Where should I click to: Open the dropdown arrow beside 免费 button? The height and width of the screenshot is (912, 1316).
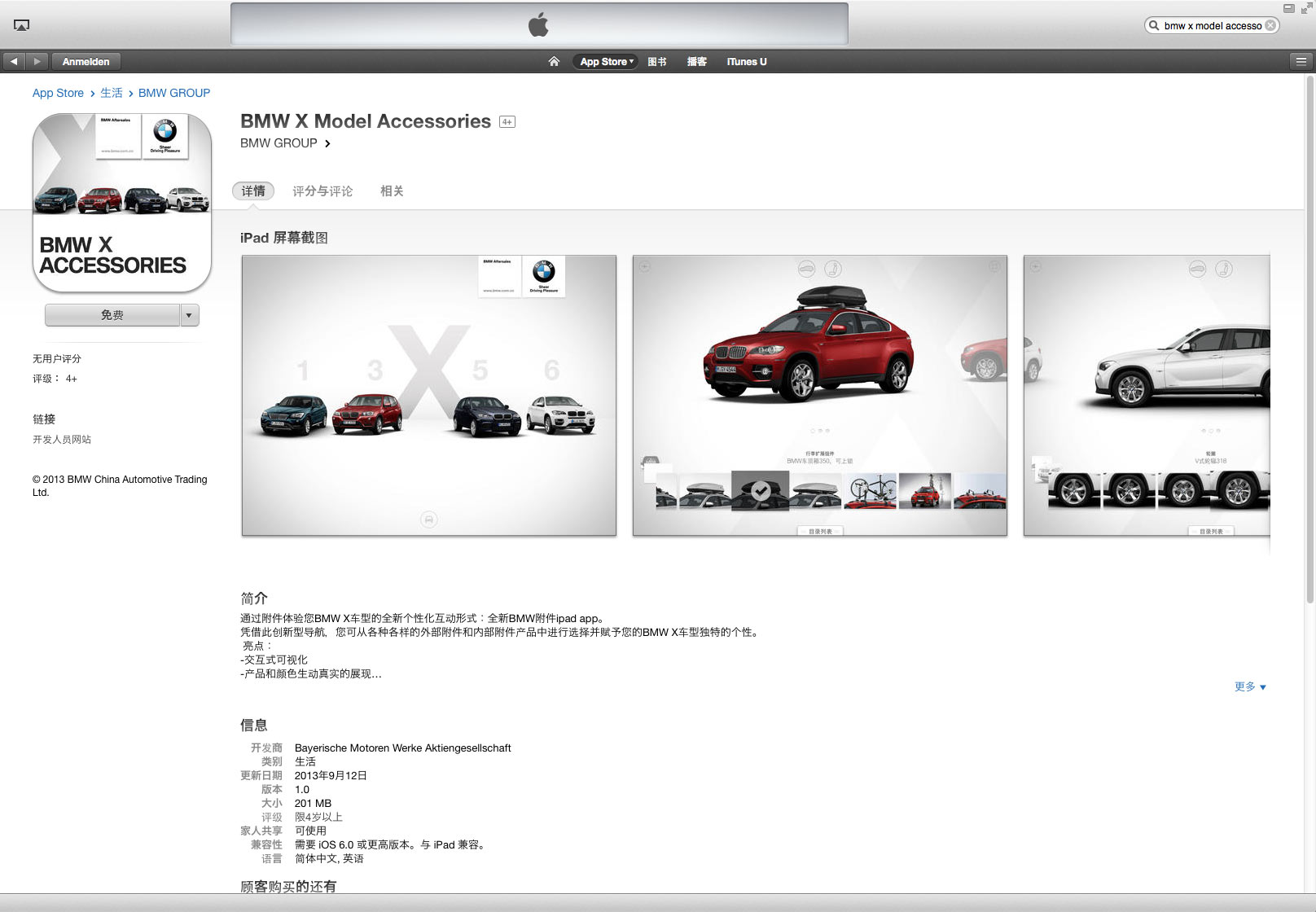tap(190, 315)
